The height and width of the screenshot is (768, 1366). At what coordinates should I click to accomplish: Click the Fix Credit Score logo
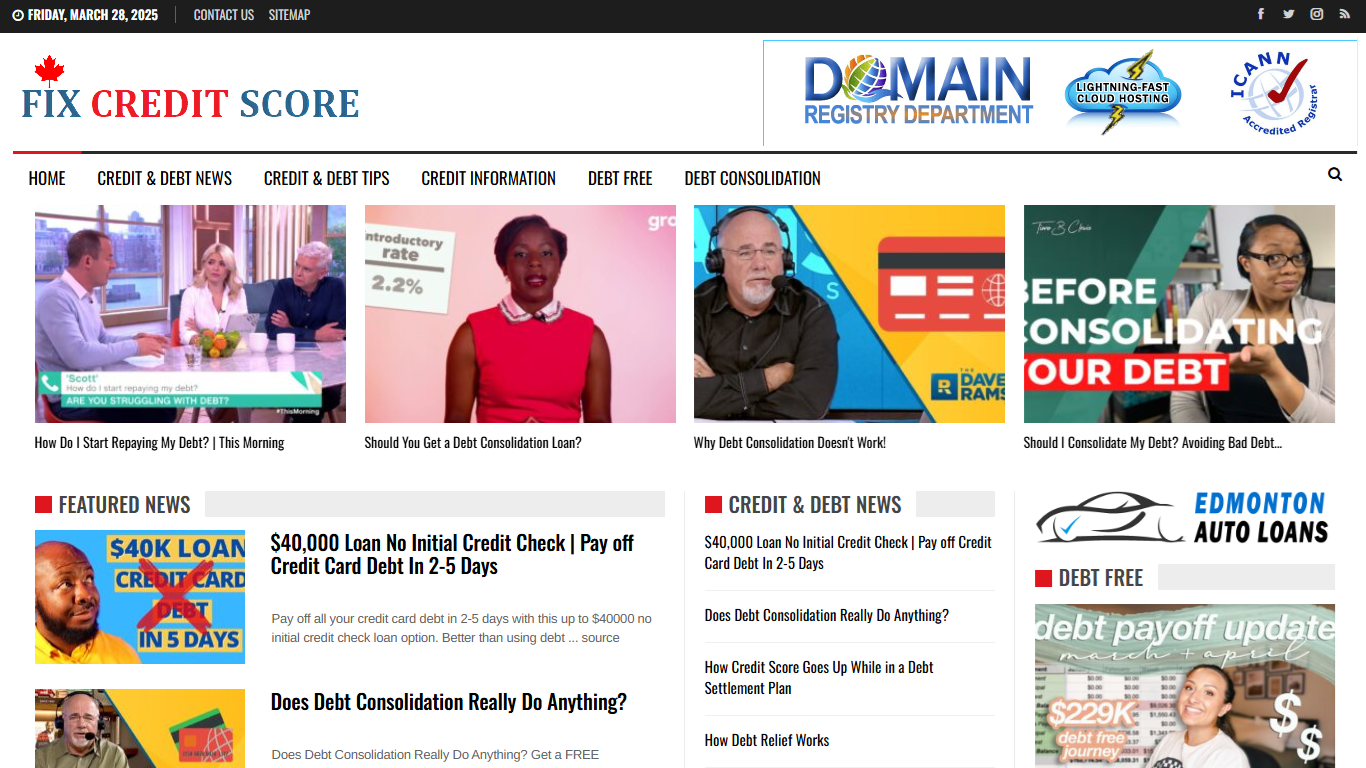coord(190,90)
